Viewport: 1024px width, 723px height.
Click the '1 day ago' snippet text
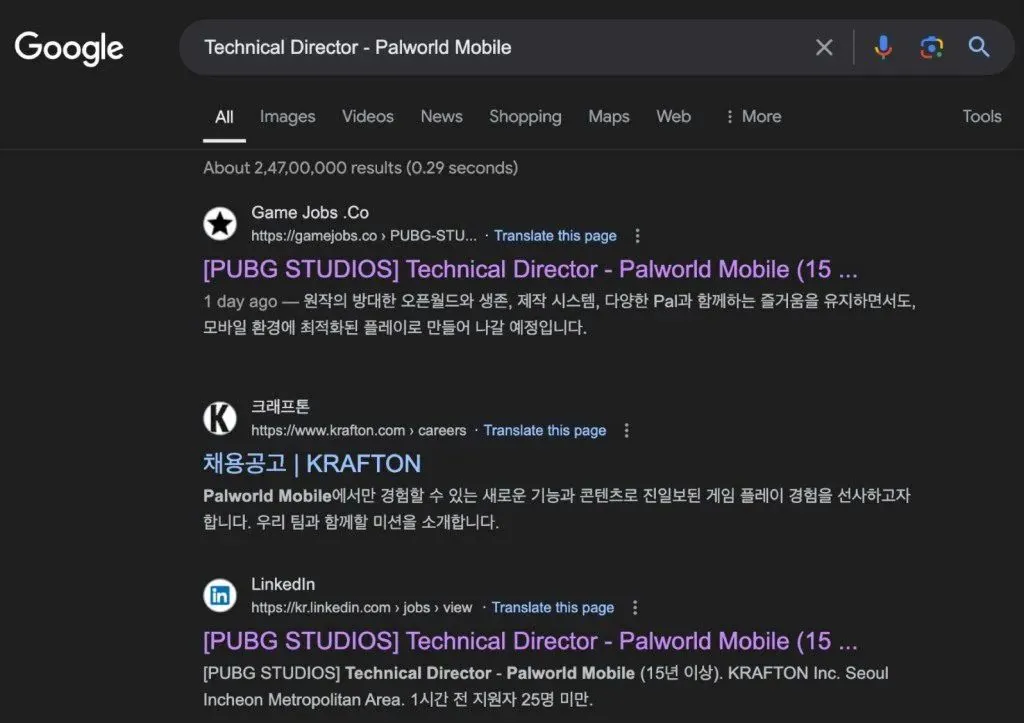240,302
